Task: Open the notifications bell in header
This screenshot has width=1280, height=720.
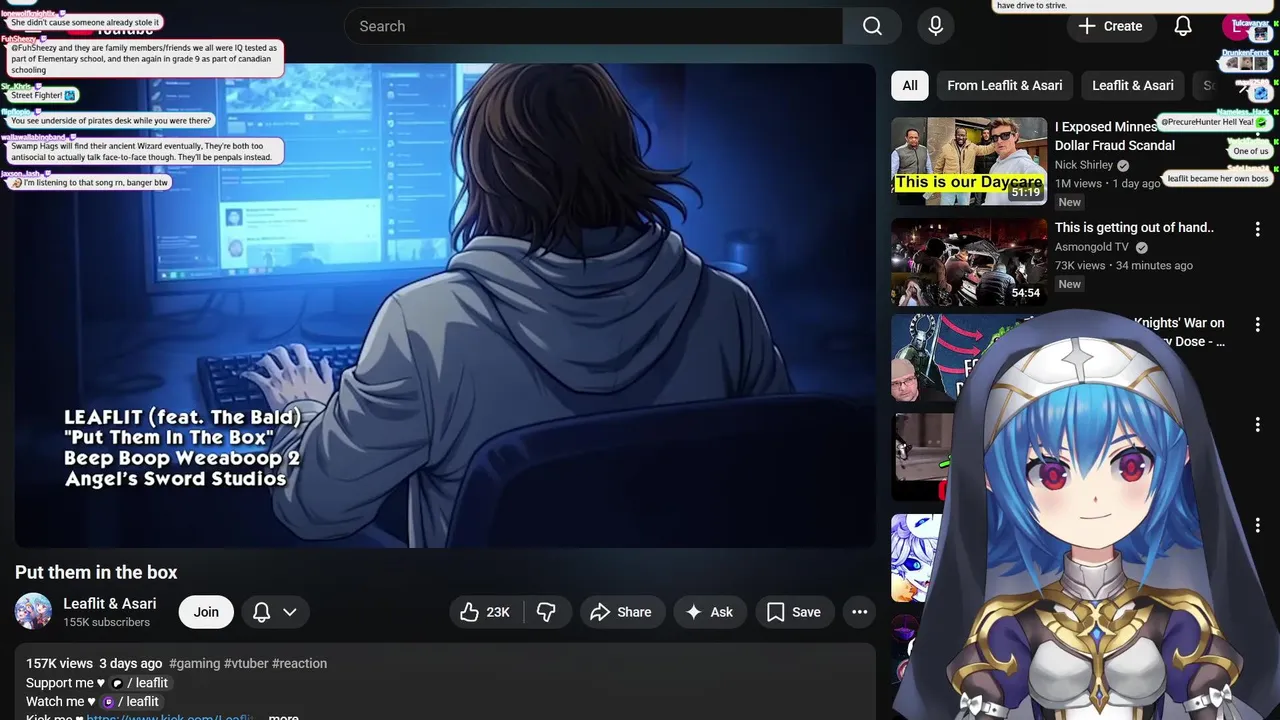Action: (1183, 26)
